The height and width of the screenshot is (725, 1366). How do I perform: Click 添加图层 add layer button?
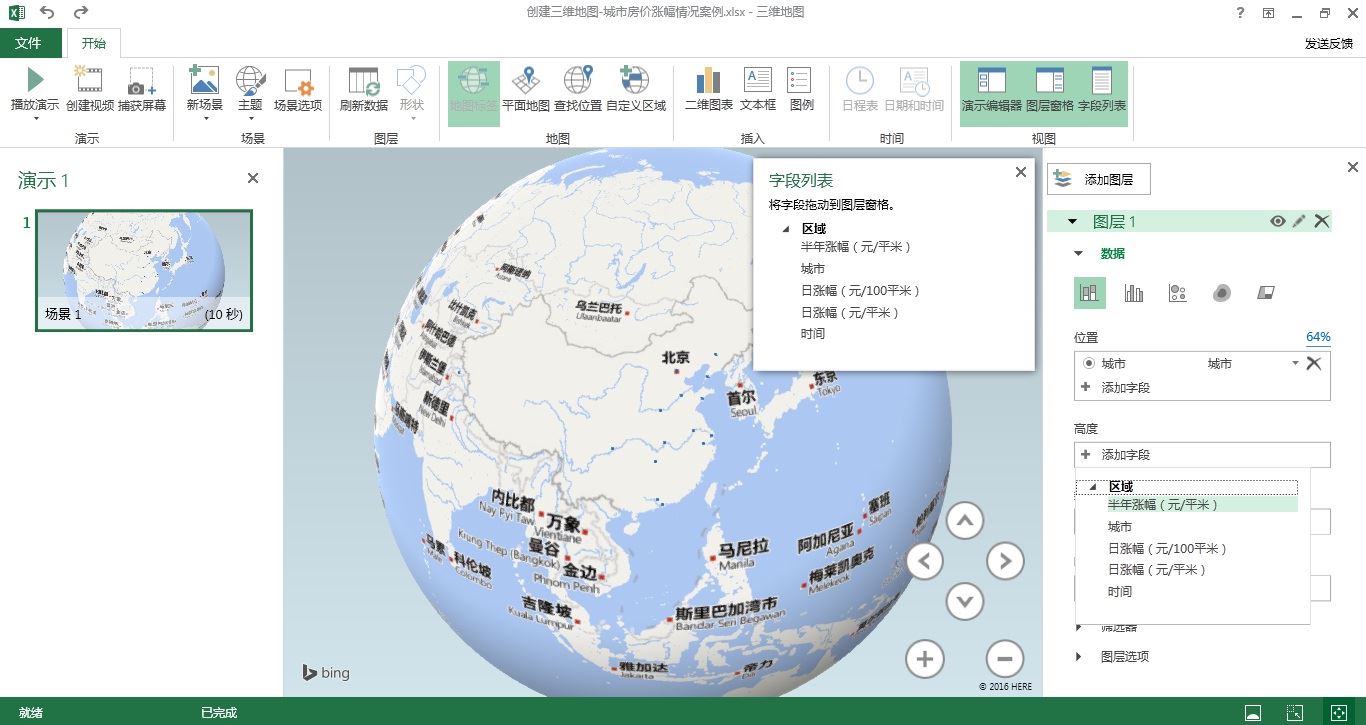point(1099,180)
